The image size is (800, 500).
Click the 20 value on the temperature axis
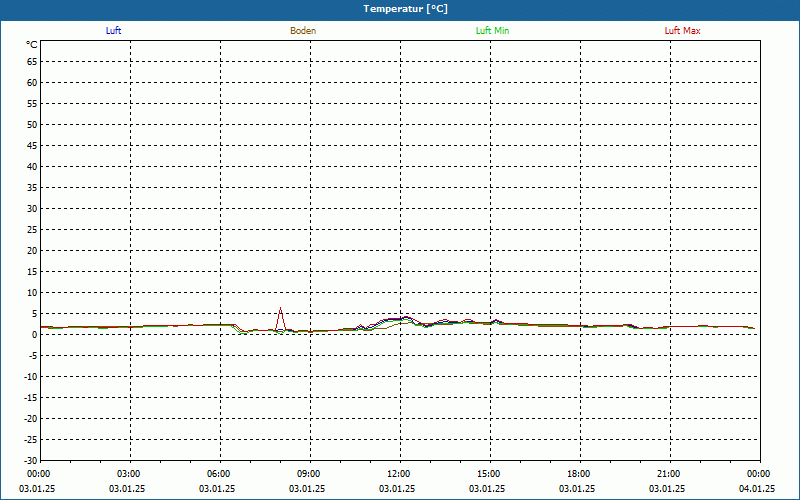32,251
